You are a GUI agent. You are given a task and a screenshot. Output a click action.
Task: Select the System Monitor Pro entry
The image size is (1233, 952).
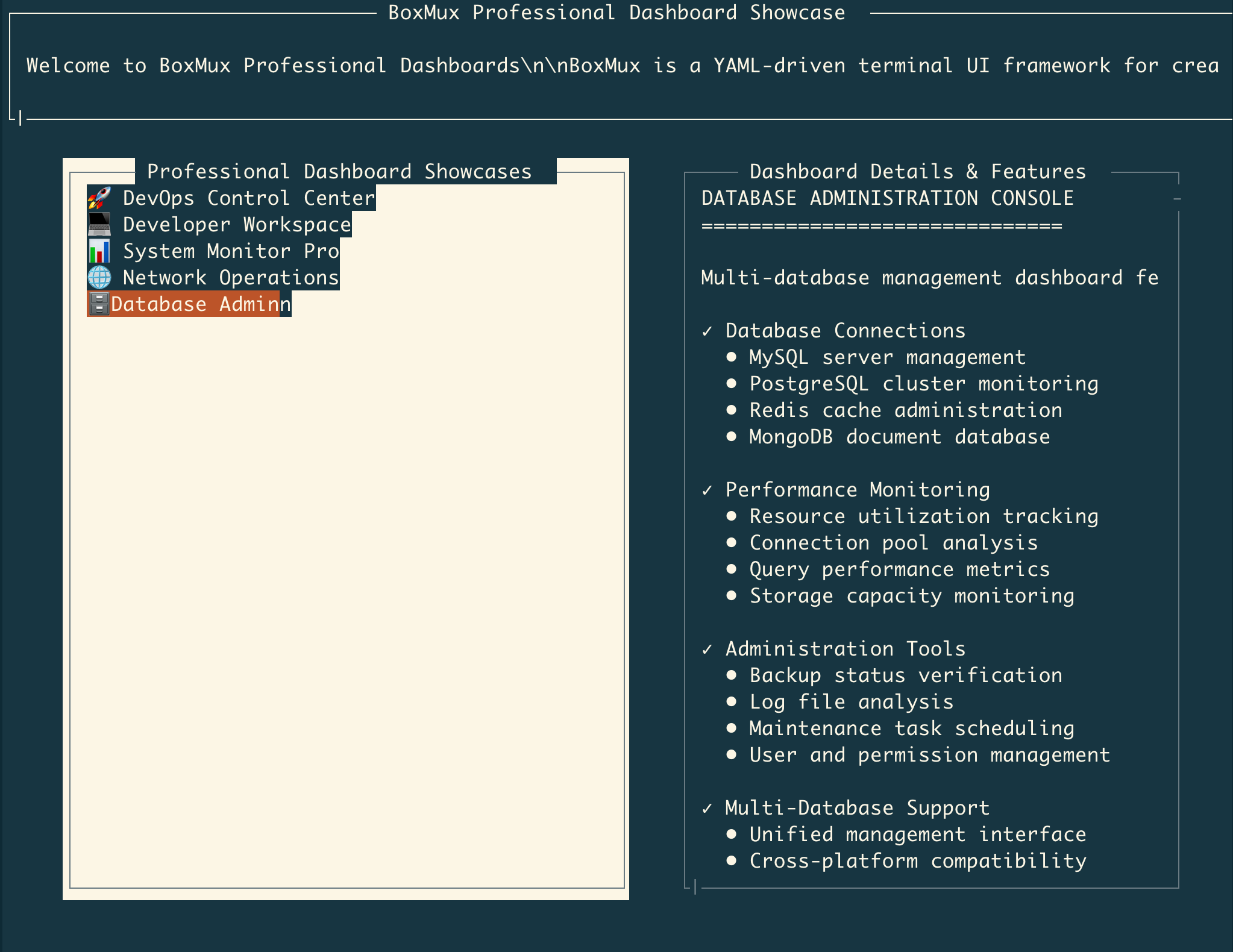click(x=230, y=251)
